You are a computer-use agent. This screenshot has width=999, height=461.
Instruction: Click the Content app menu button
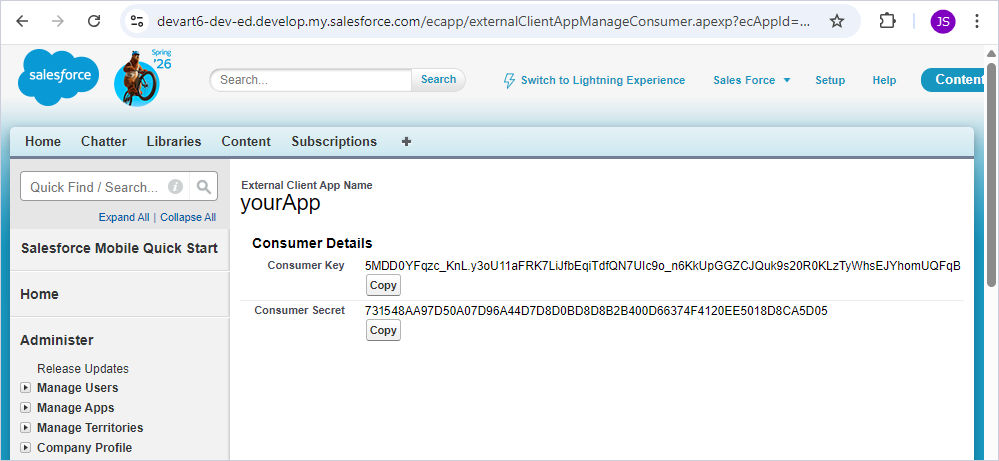point(953,80)
